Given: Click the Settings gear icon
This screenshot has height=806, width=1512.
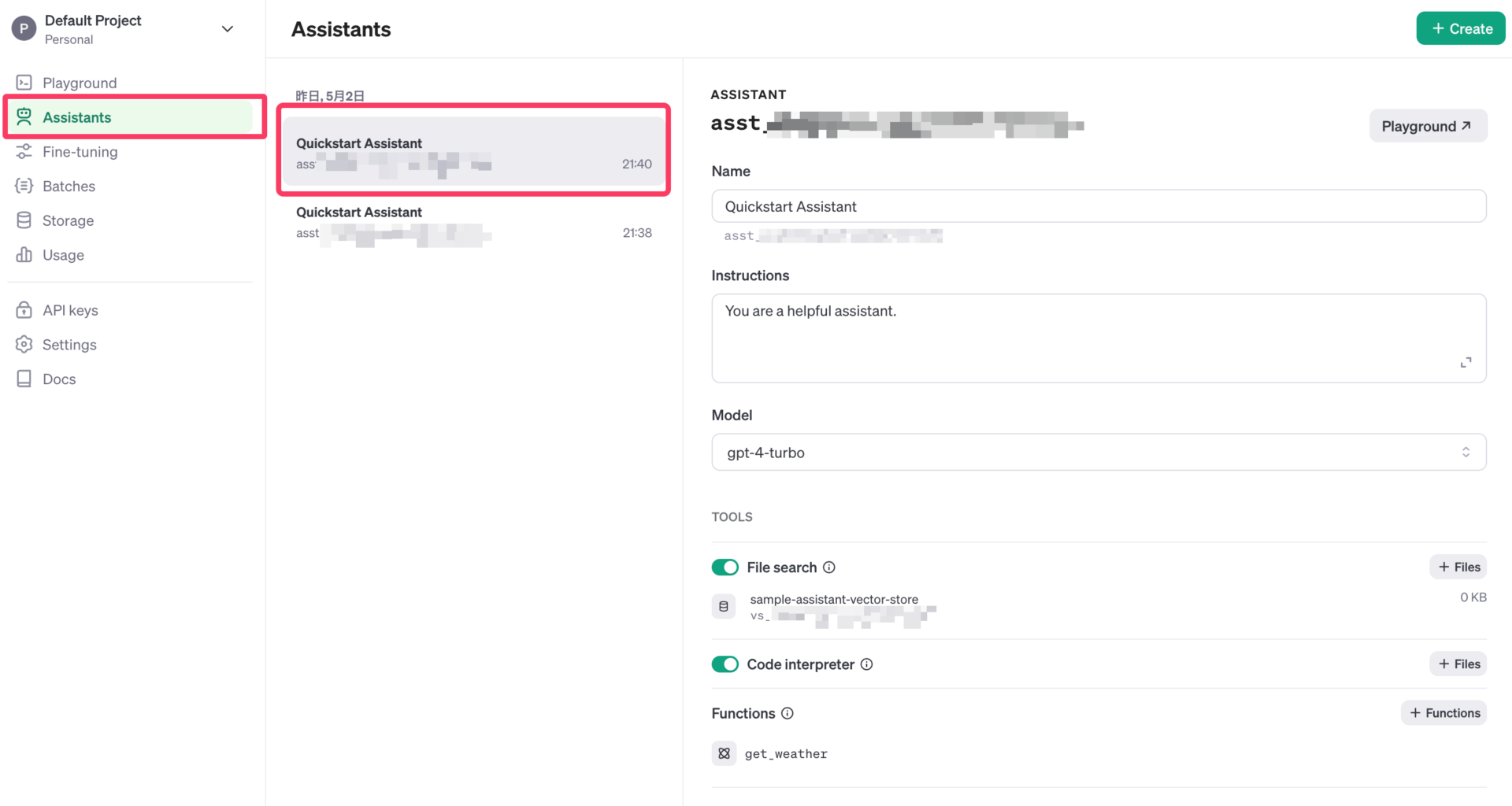Looking at the screenshot, I should [24, 345].
